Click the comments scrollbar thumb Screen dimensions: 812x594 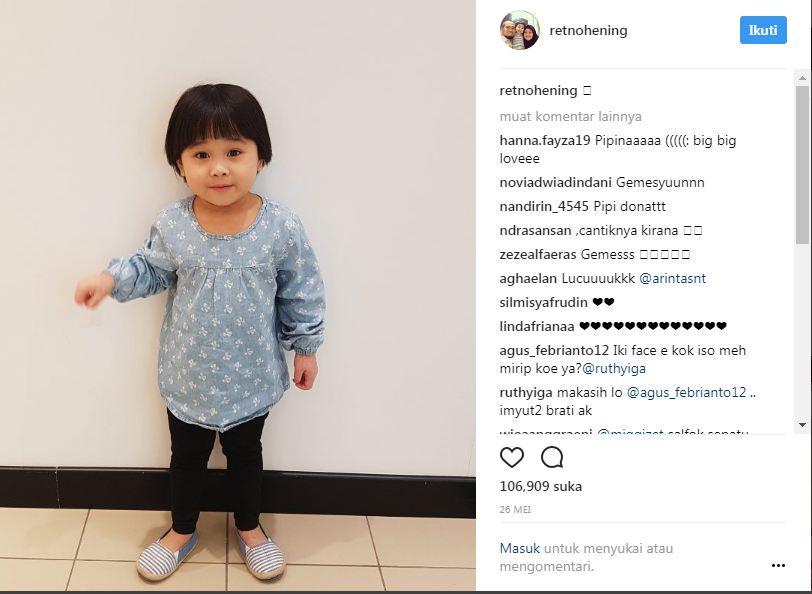click(x=803, y=164)
